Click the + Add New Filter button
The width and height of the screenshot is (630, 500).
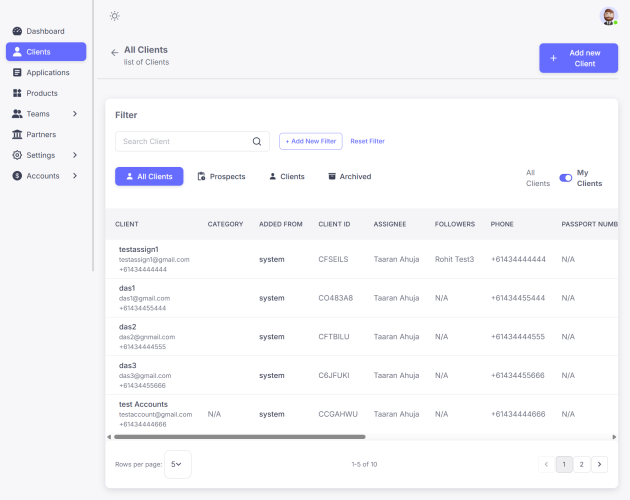[x=311, y=141]
